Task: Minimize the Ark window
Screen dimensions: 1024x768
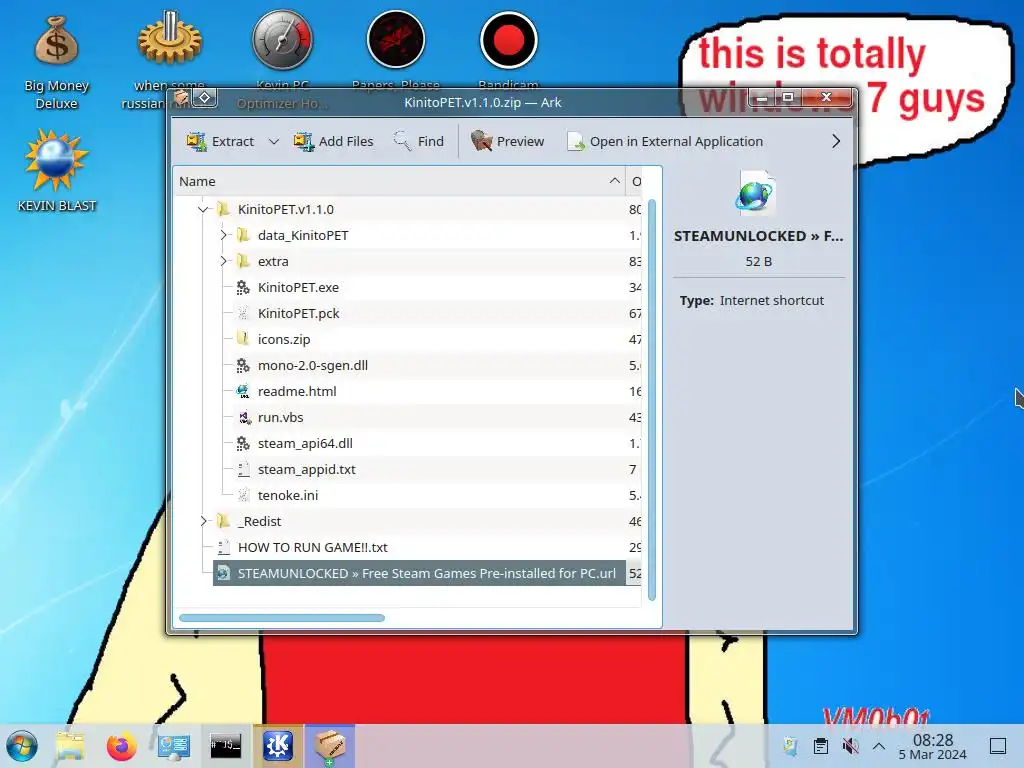Action: tap(761, 97)
